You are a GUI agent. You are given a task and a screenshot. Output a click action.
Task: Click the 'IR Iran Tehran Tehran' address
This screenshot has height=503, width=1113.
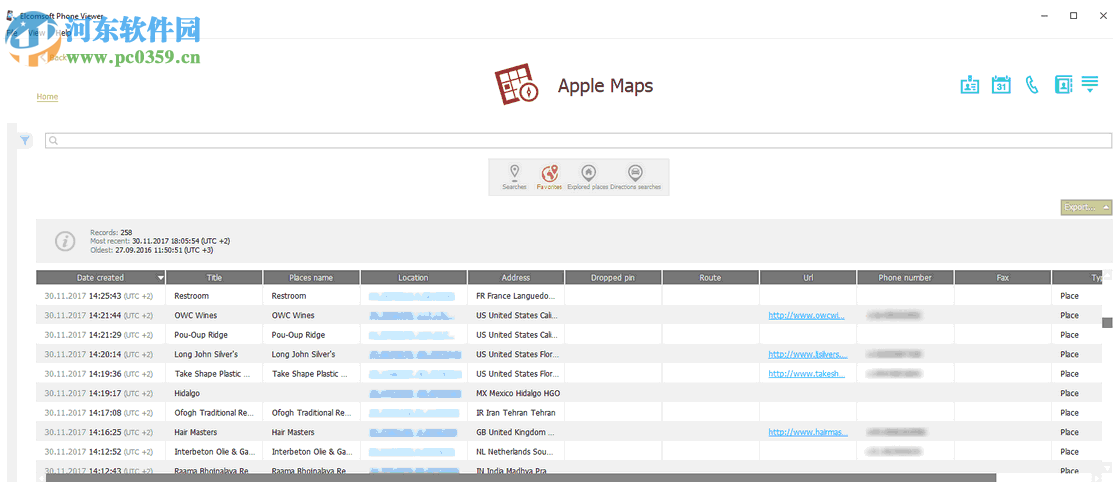click(516, 412)
